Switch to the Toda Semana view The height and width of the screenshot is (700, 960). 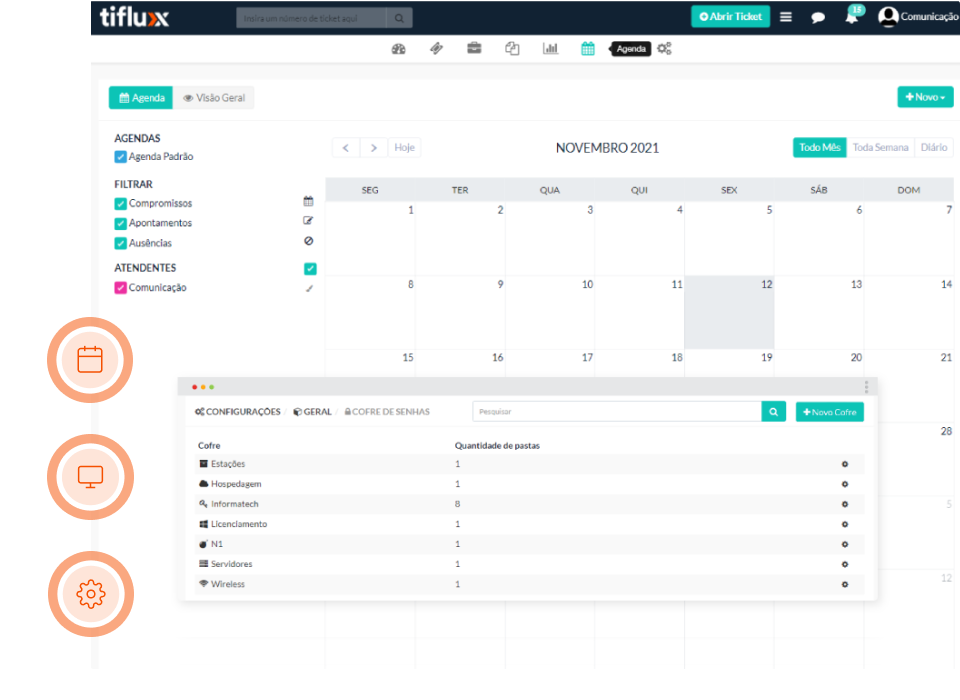(880, 148)
